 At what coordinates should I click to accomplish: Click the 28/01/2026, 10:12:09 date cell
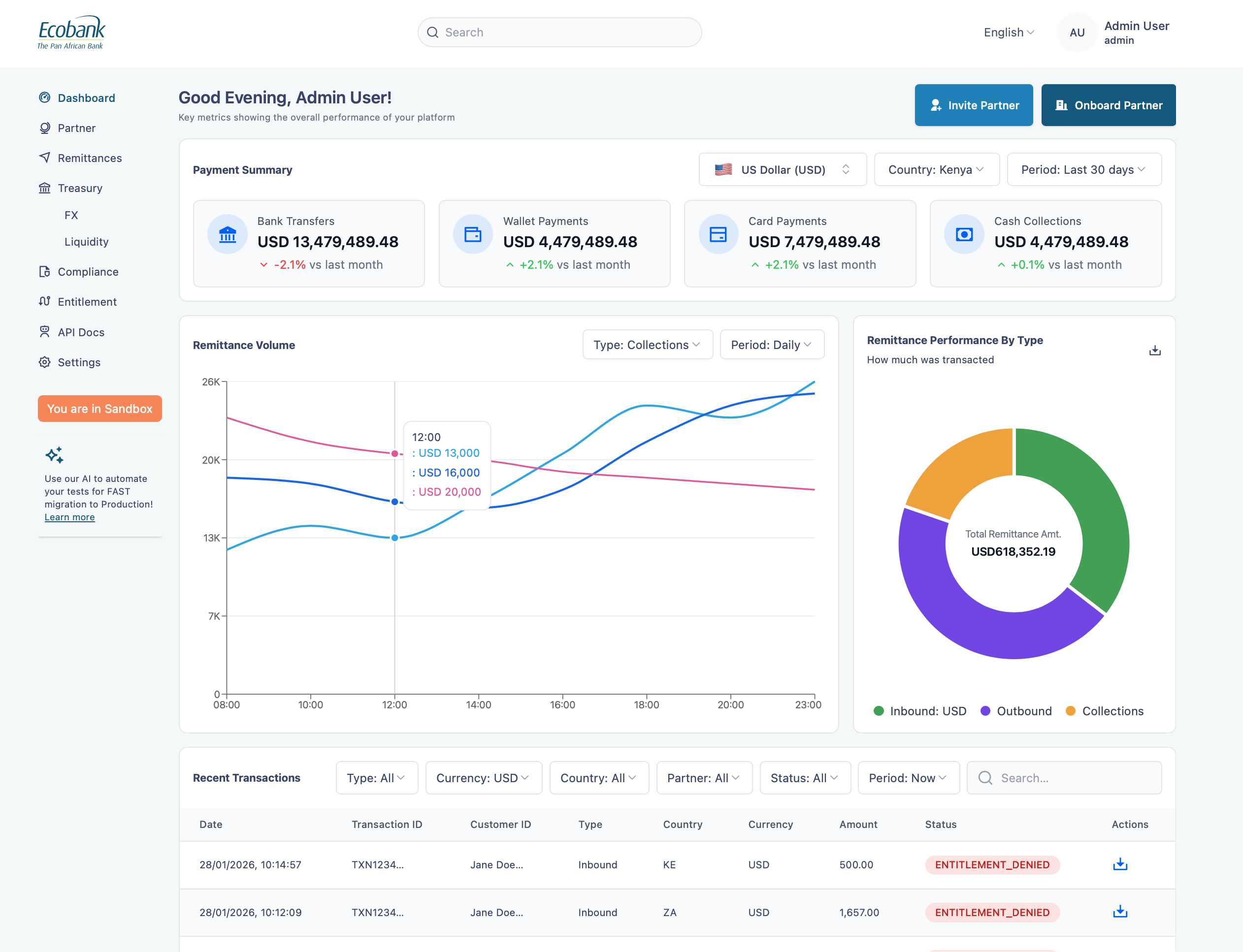pos(250,912)
